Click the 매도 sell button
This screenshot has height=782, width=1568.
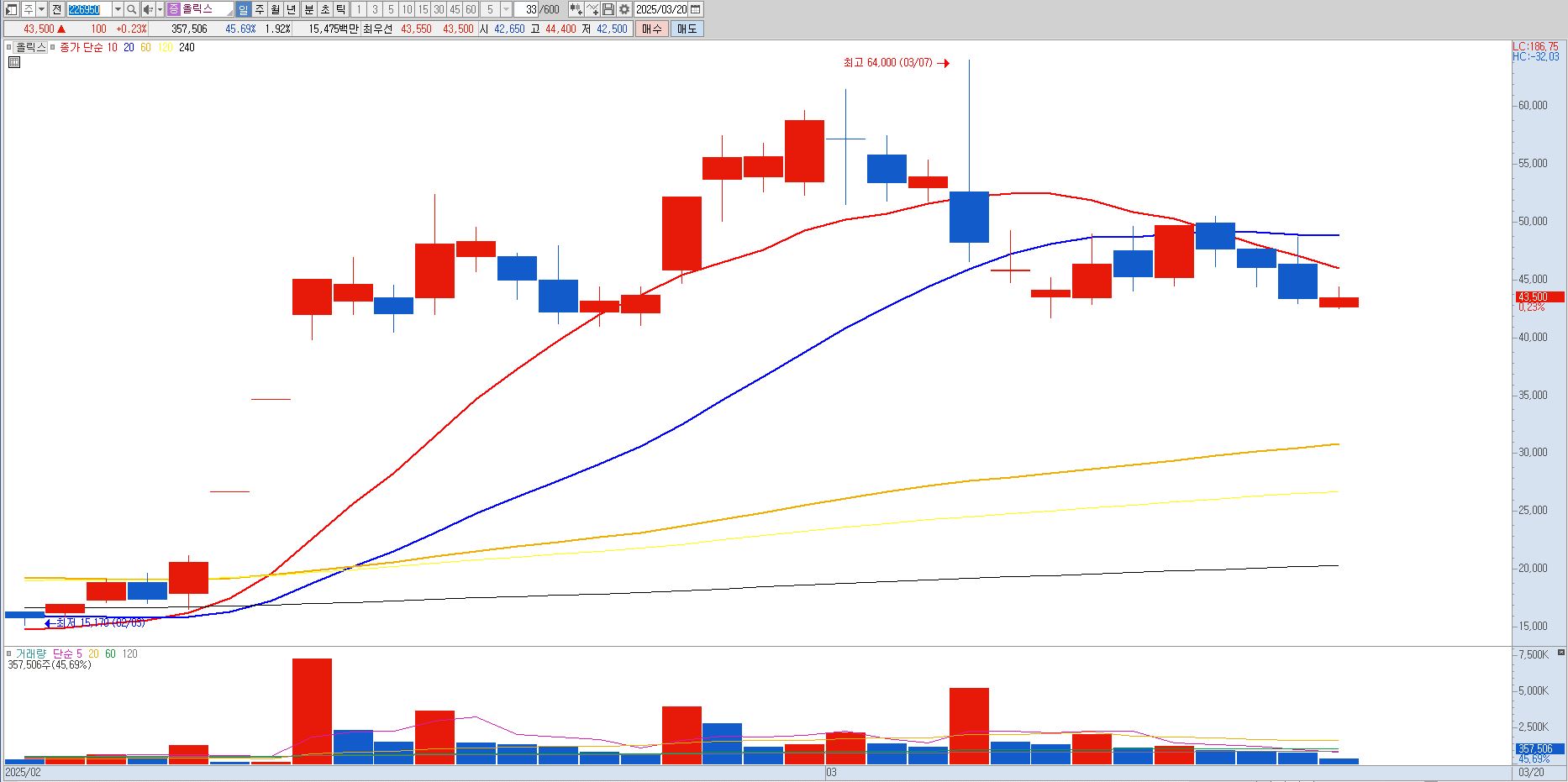pos(687,29)
